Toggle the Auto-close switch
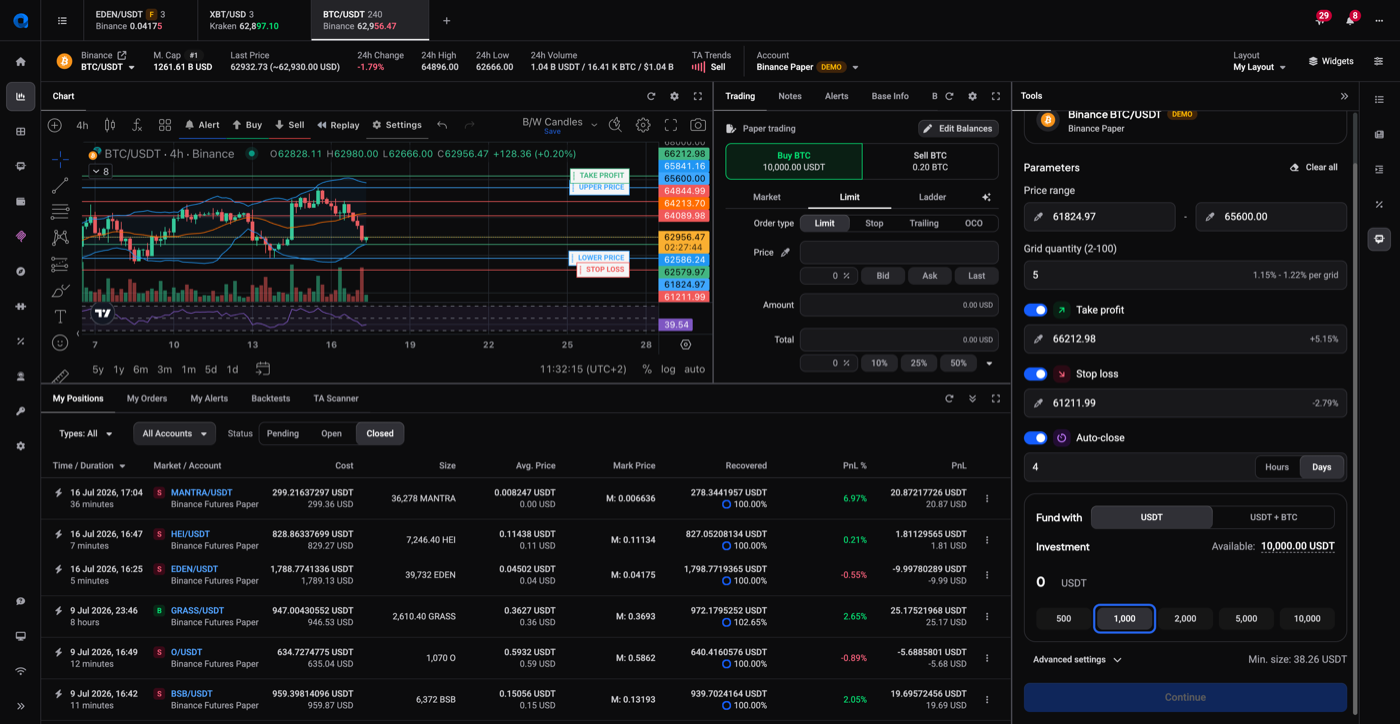This screenshot has width=1400, height=724. [1035, 438]
